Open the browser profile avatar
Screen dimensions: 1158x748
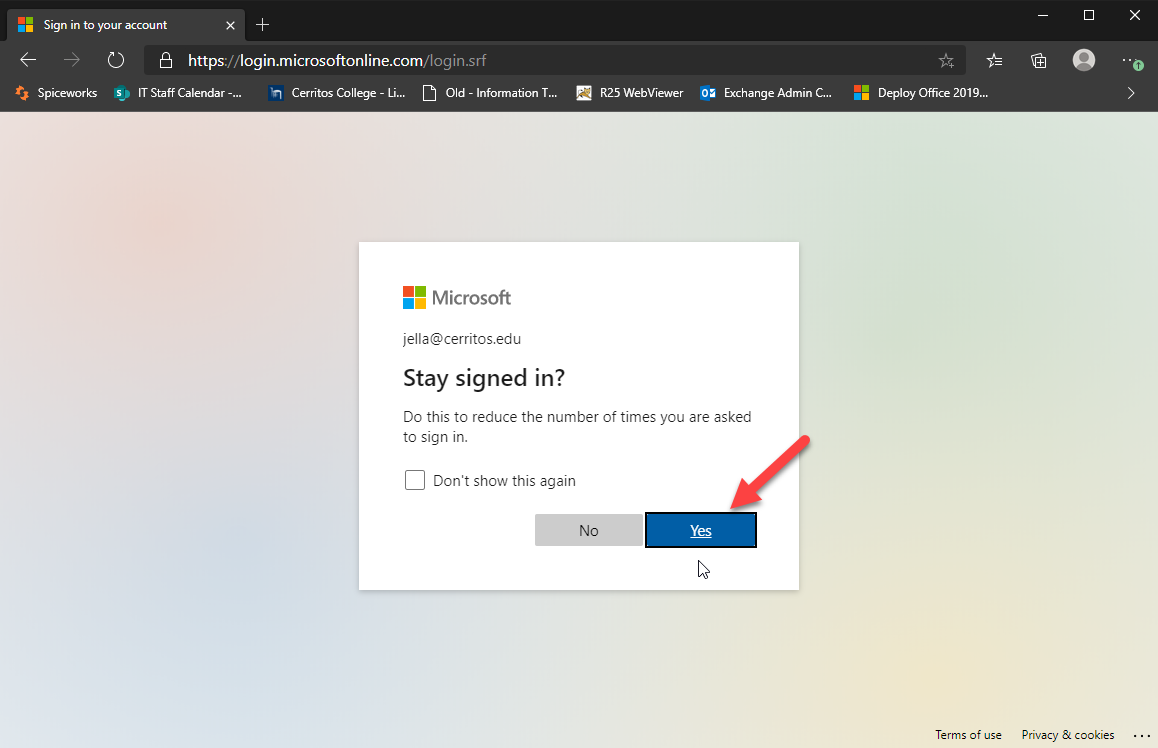1083,60
